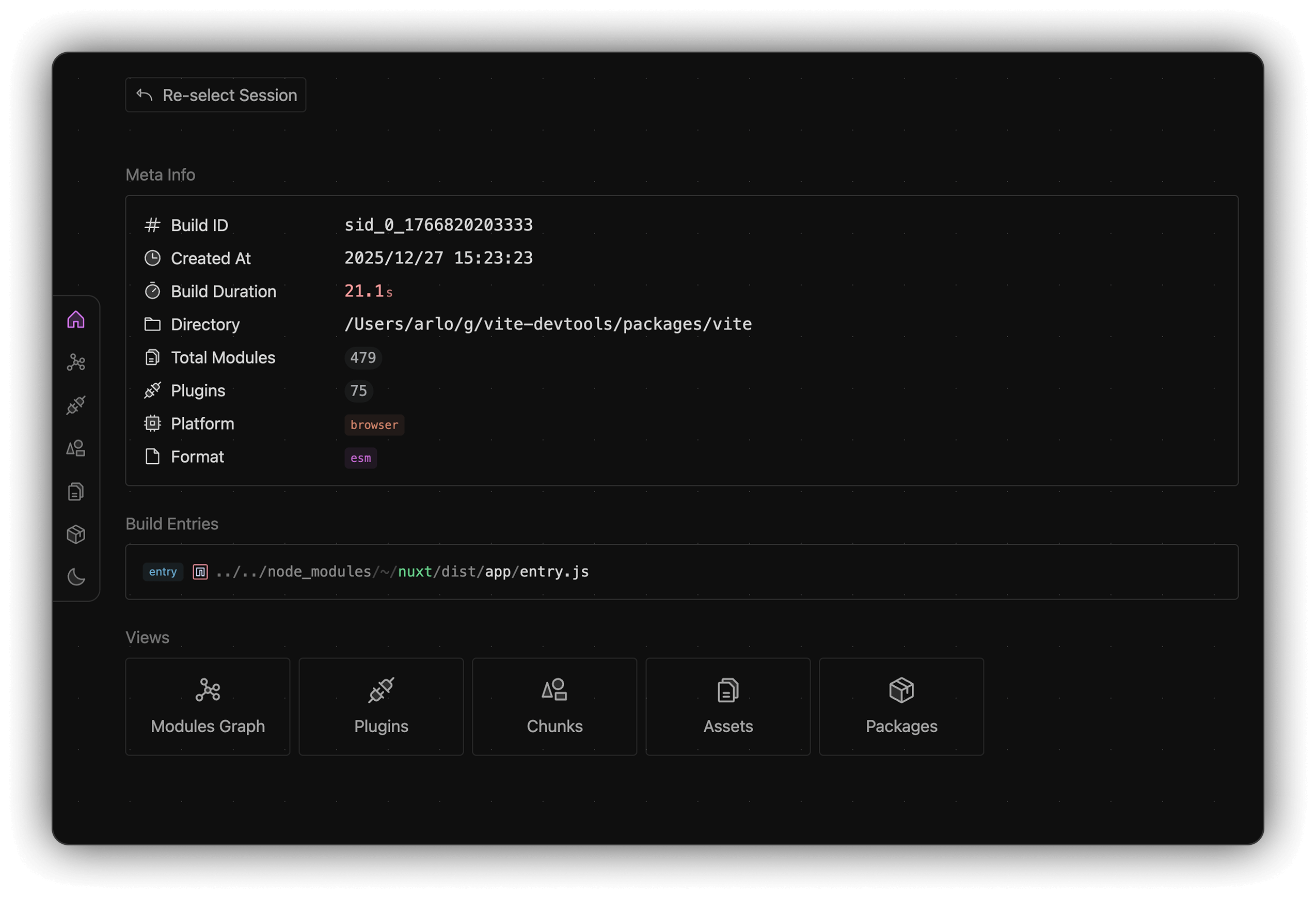Open the Modules Graph view card
1316x897 pixels.
(208, 707)
